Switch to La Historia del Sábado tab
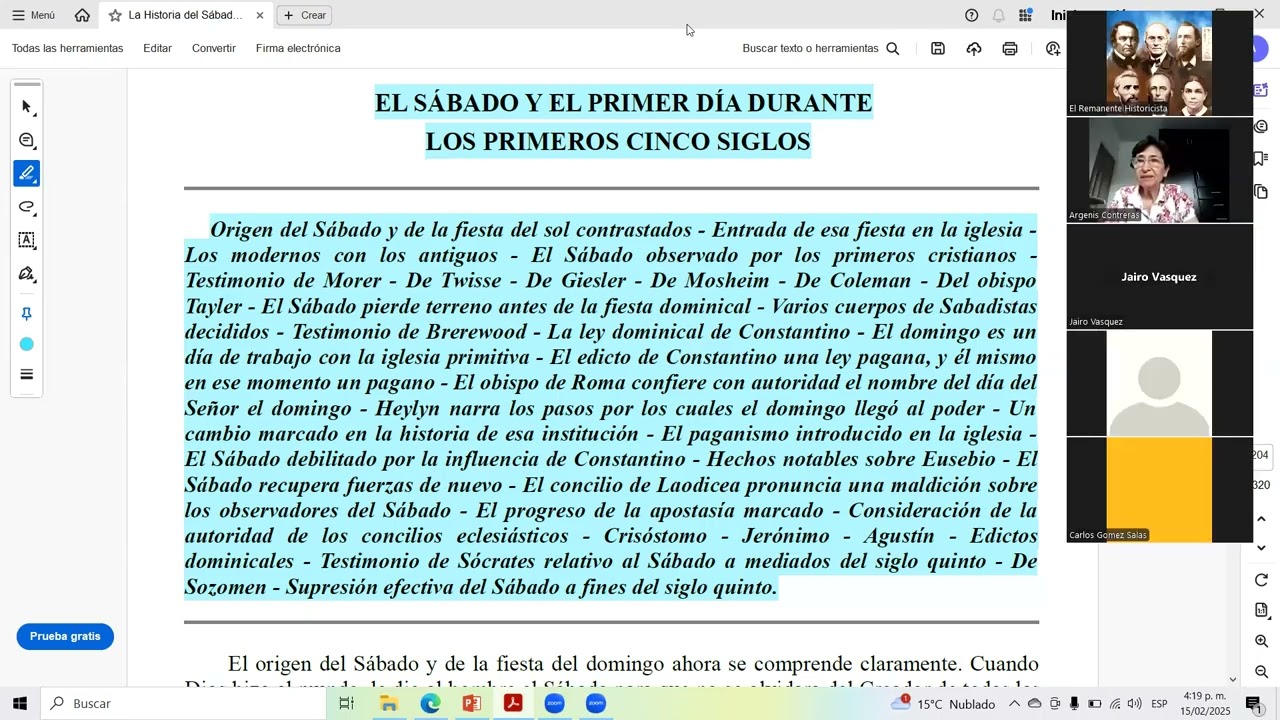 click(185, 15)
